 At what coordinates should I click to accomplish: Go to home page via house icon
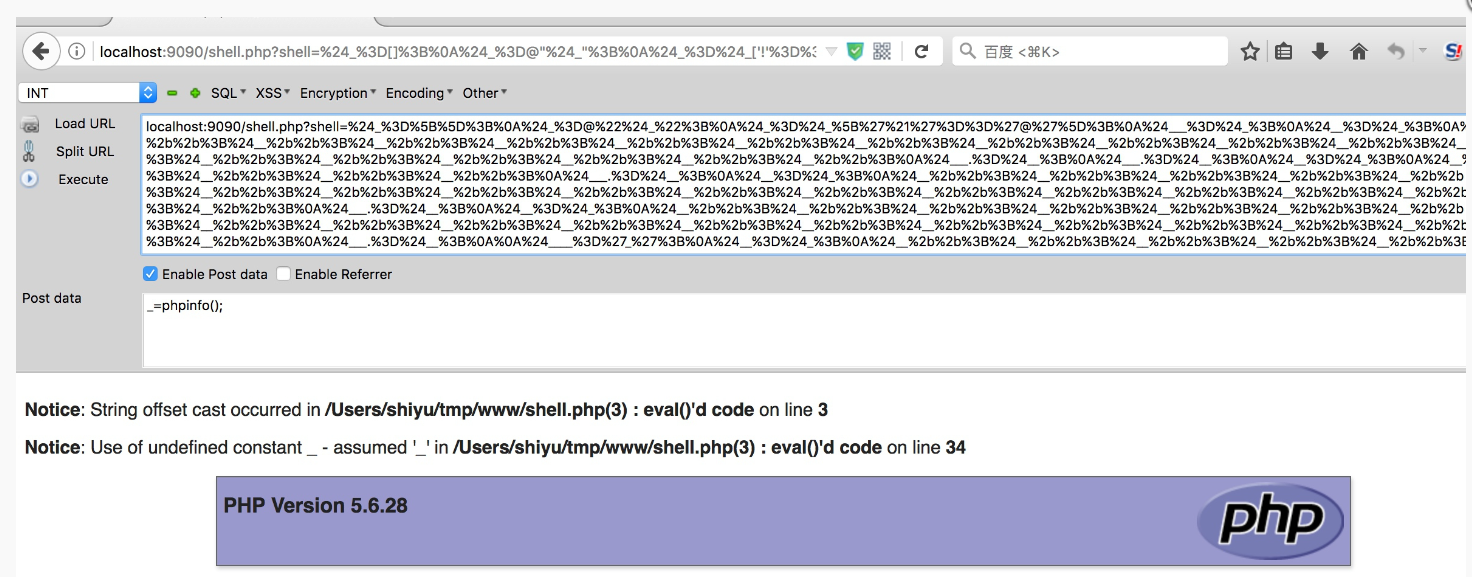click(1358, 52)
